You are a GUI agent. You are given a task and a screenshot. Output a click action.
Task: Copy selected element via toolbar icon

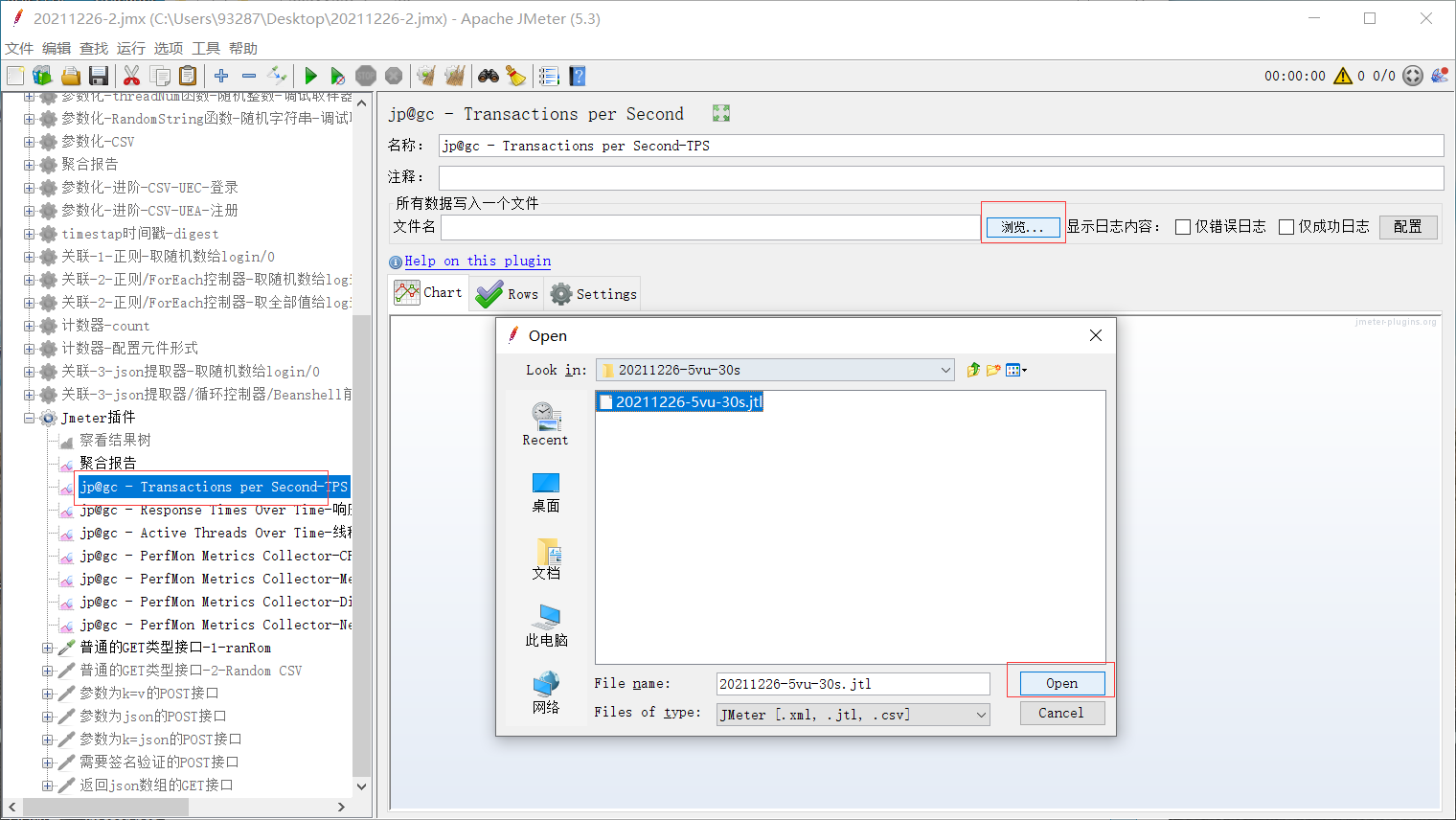tap(160, 76)
